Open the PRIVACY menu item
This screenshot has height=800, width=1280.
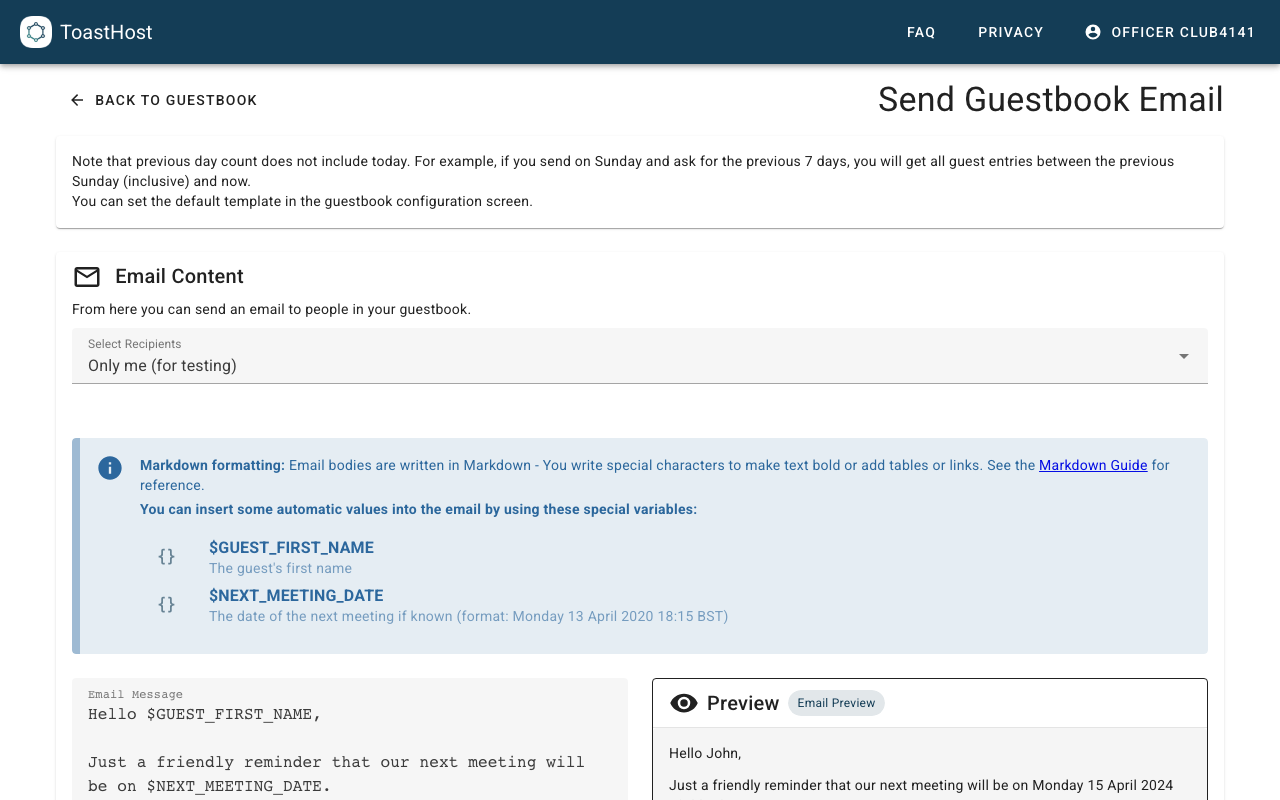1010,32
